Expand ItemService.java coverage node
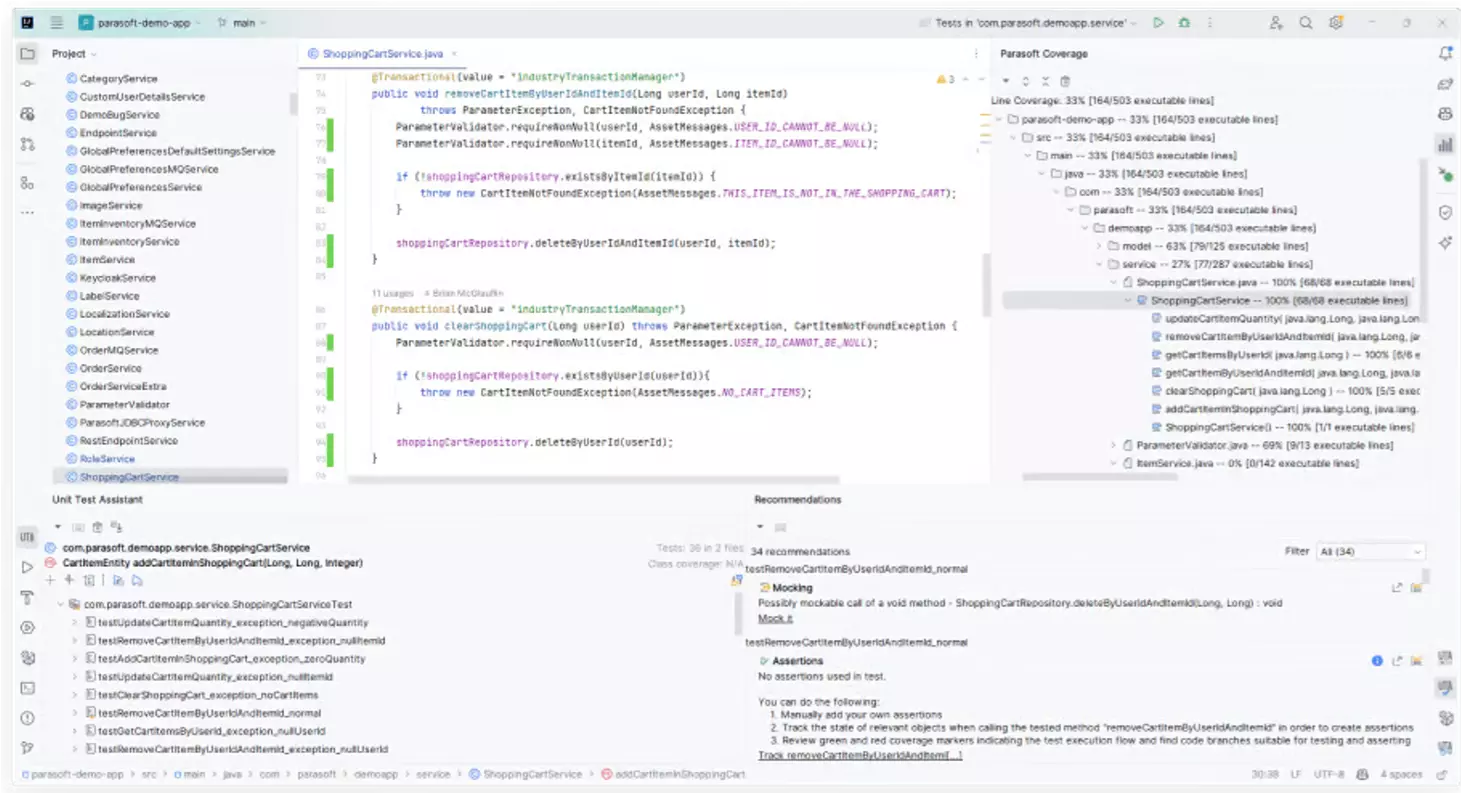1462x794 pixels. click(x=1113, y=463)
